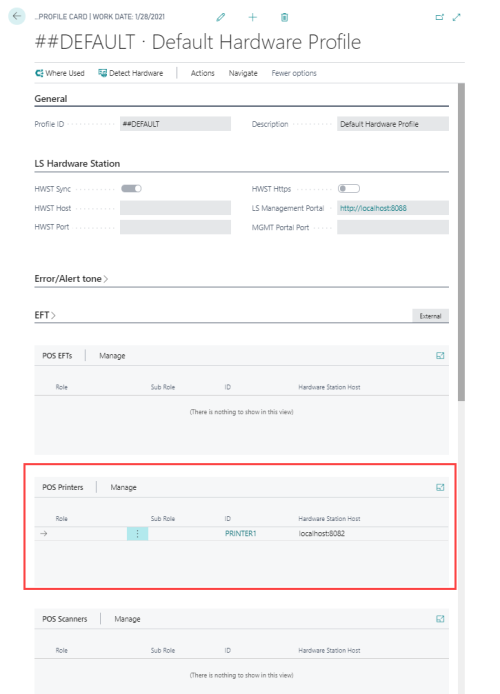Expand the EFT section

tap(45, 315)
